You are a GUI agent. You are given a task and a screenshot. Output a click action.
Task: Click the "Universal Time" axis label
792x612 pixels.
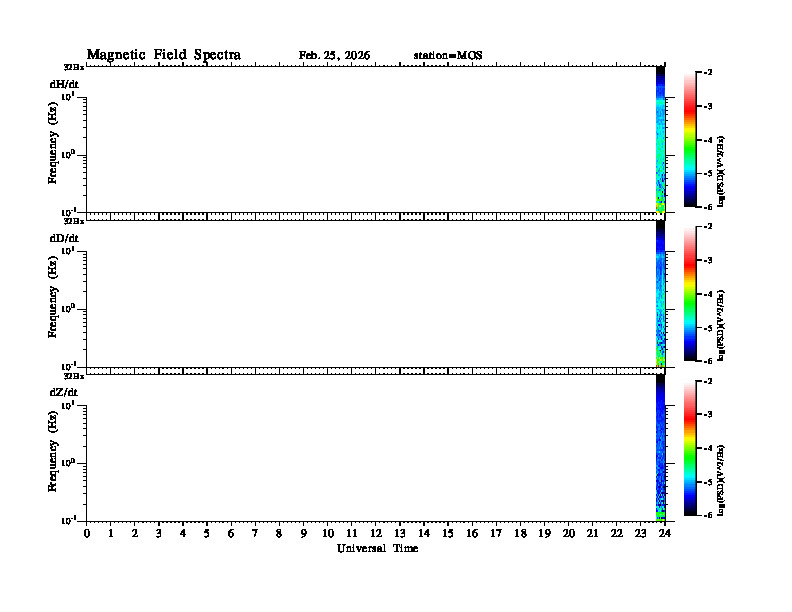378,548
